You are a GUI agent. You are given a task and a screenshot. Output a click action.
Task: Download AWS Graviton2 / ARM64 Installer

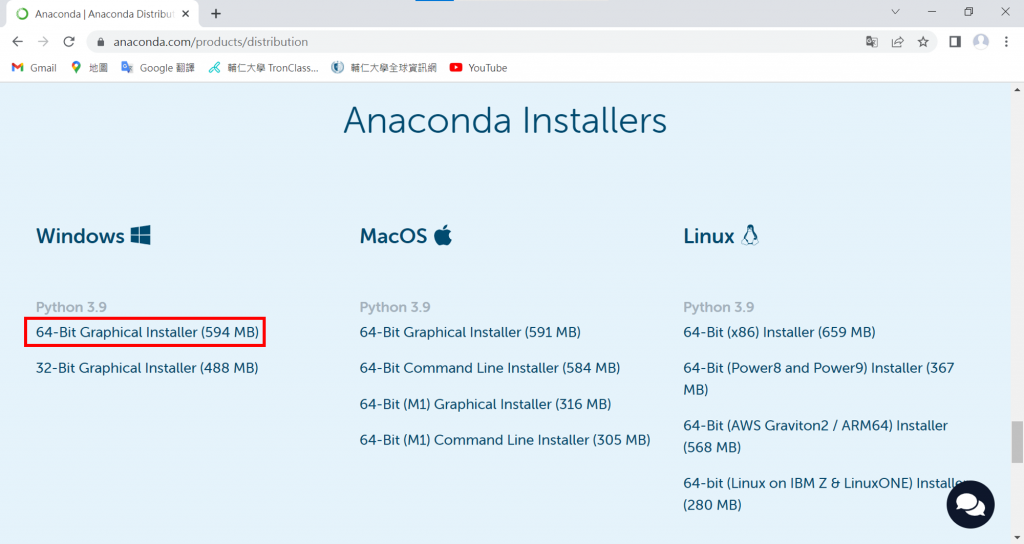[x=815, y=436]
